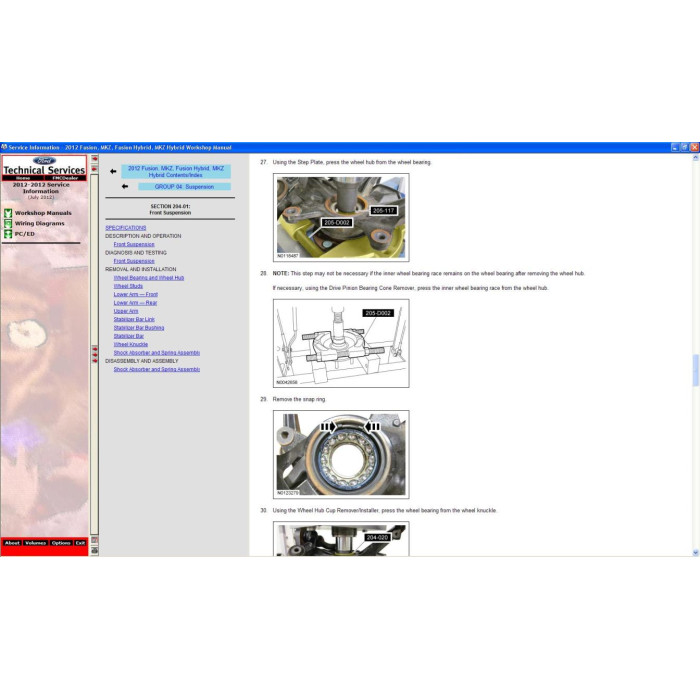The height and width of the screenshot is (700, 700).
Task: Restore down the Service Information window
Action: [684, 147]
